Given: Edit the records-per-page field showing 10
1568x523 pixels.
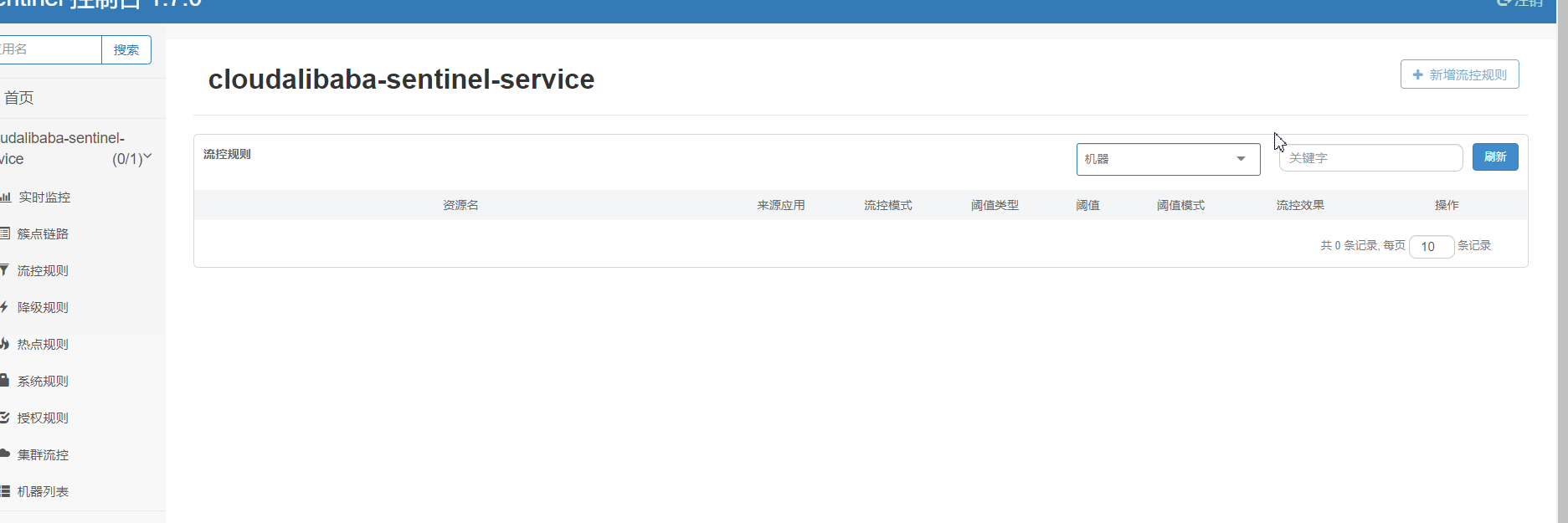Looking at the screenshot, I should [x=1432, y=247].
